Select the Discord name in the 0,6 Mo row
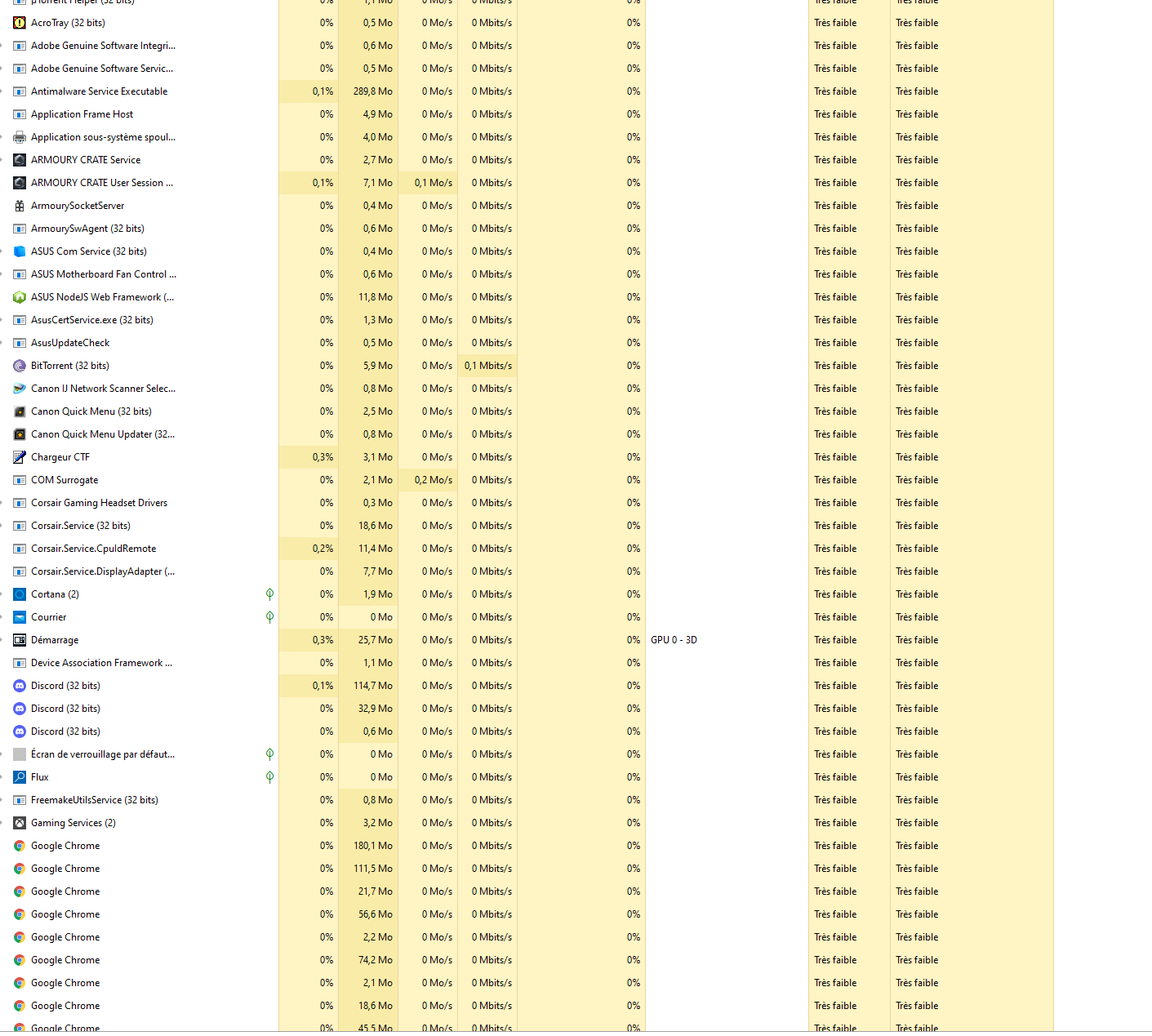Image resolution: width=1152 pixels, height=1036 pixels. [x=65, y=731]
